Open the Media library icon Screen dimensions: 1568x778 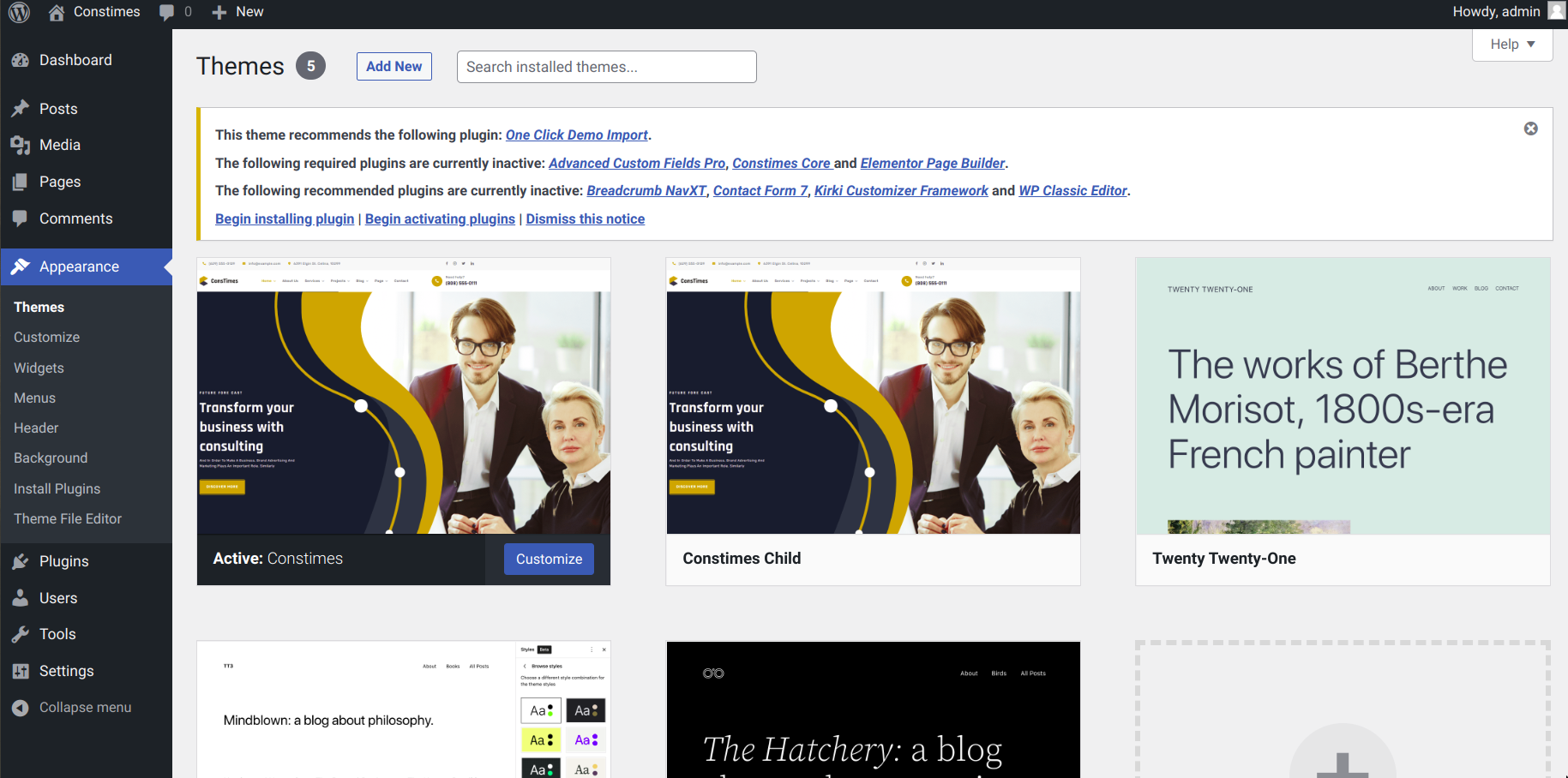(21, 146)
